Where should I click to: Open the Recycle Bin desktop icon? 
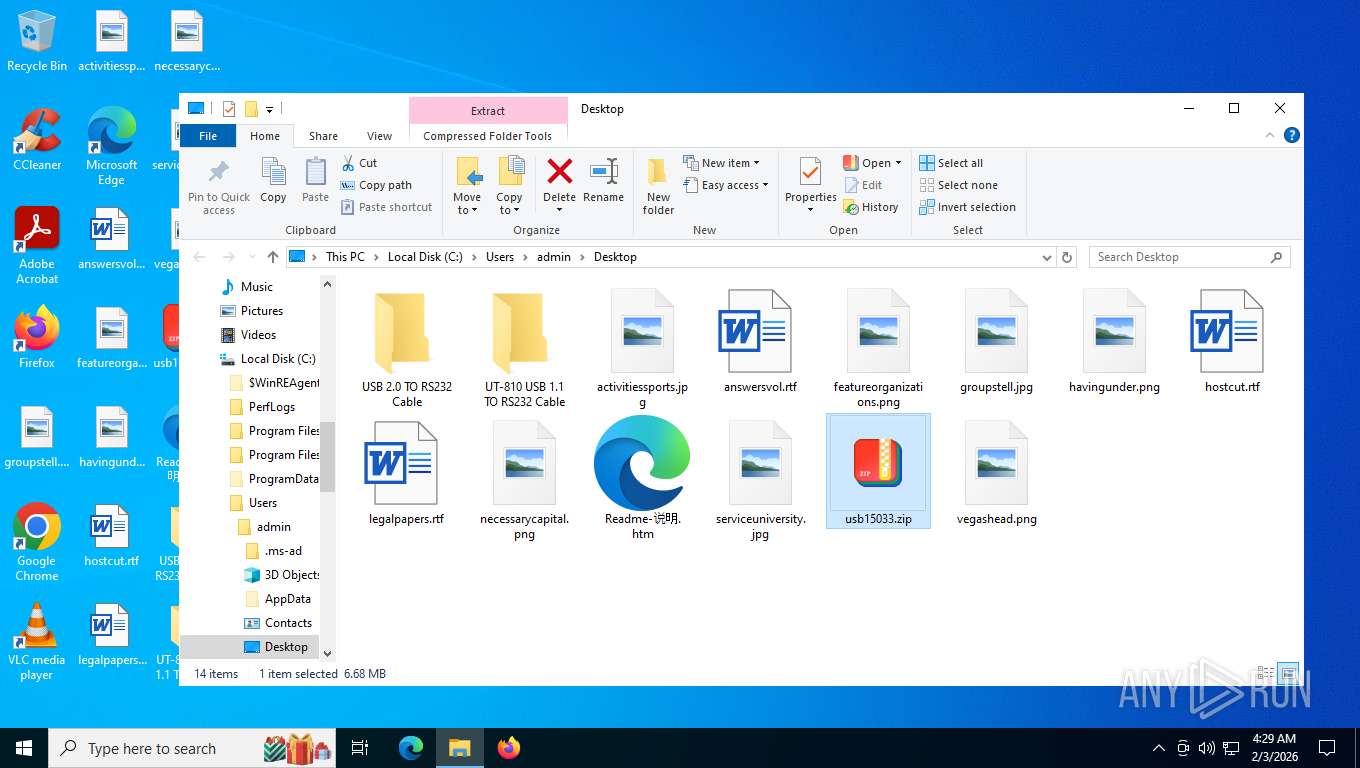click(37, 41)
